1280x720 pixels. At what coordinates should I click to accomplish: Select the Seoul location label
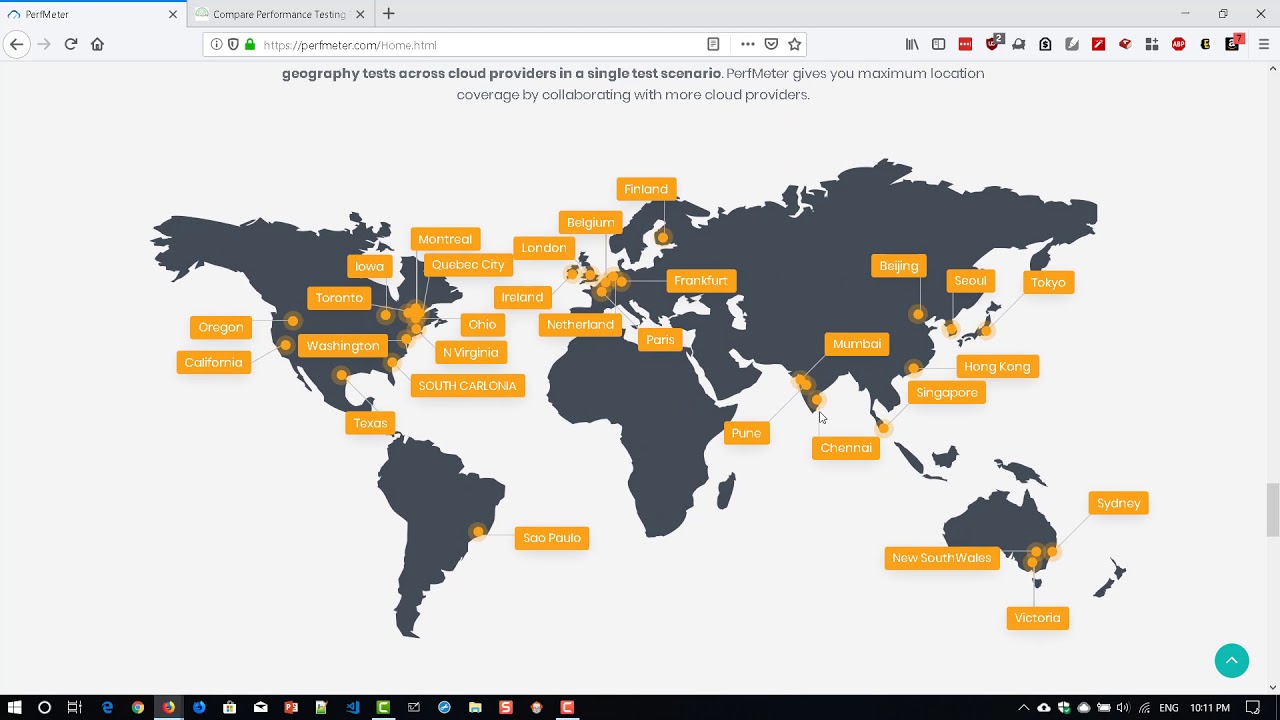pos(970,281)
